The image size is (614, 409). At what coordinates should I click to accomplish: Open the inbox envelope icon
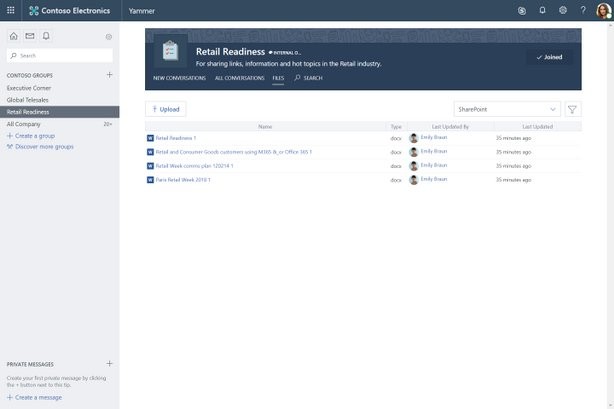click(x=30, y=36)
